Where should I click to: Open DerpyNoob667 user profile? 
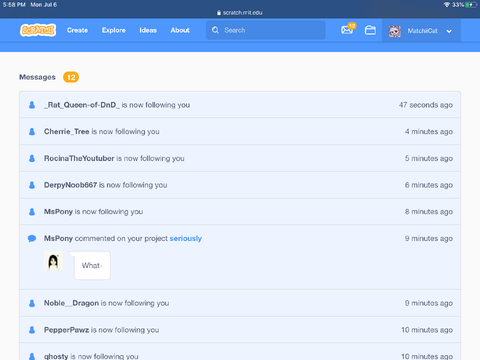(70, 185)
